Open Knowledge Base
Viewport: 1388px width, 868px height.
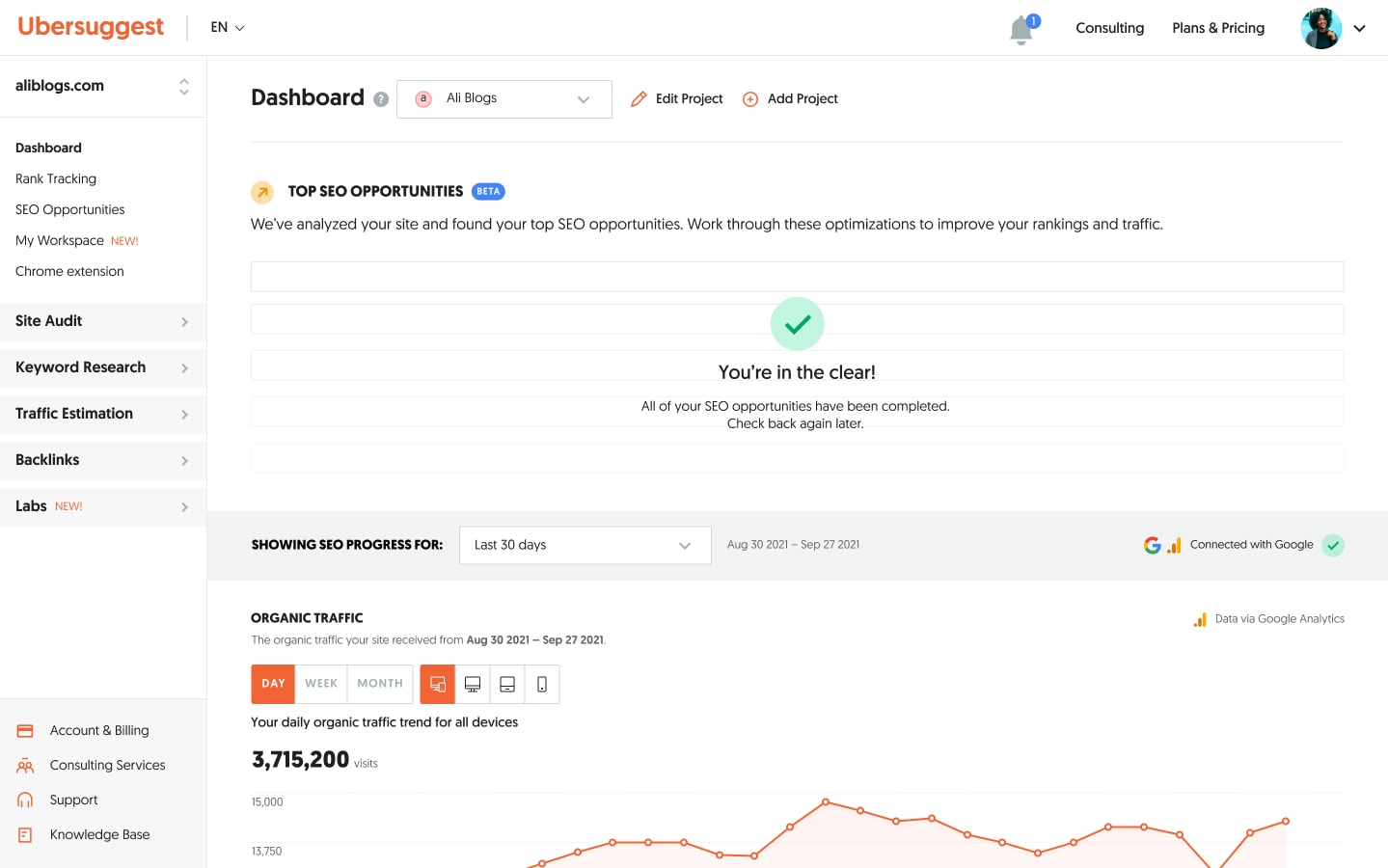(99, 834)
